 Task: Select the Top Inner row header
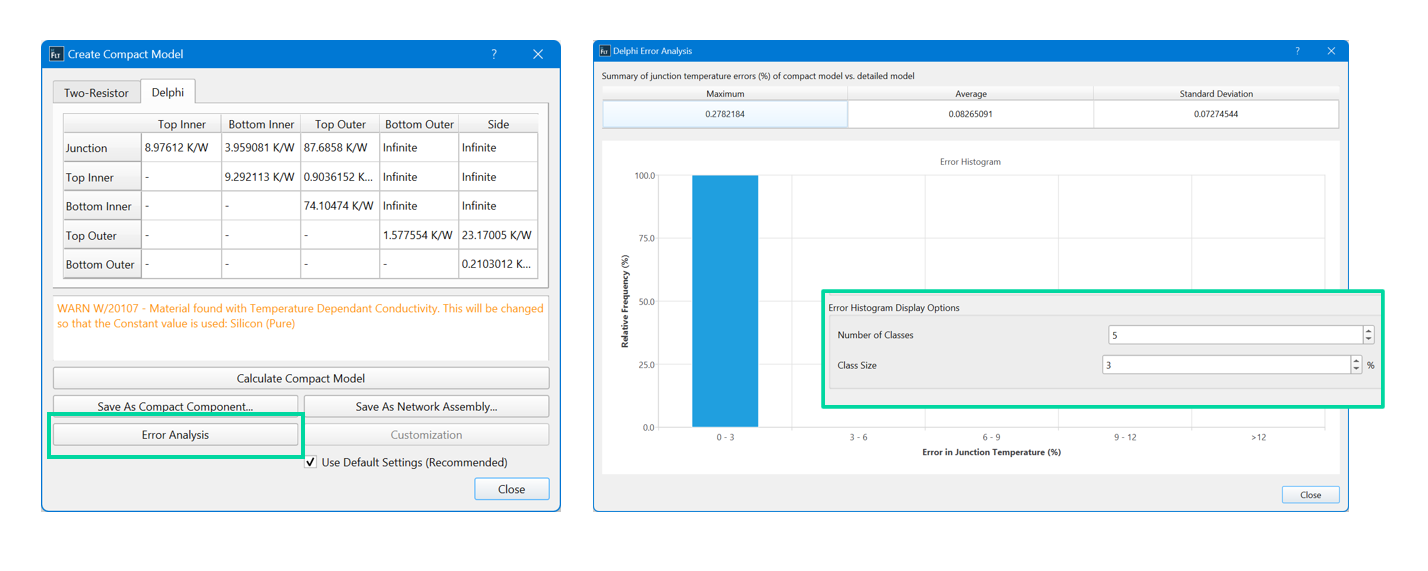(102, 177)
